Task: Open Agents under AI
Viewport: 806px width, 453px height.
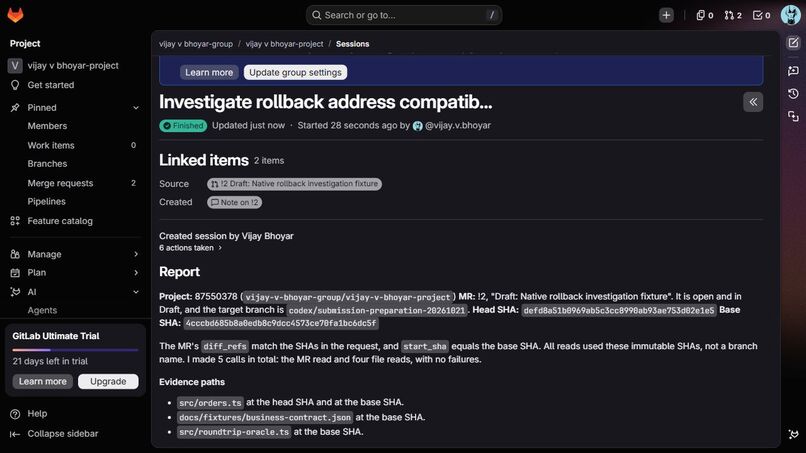Action: click(x=42, y=310)
